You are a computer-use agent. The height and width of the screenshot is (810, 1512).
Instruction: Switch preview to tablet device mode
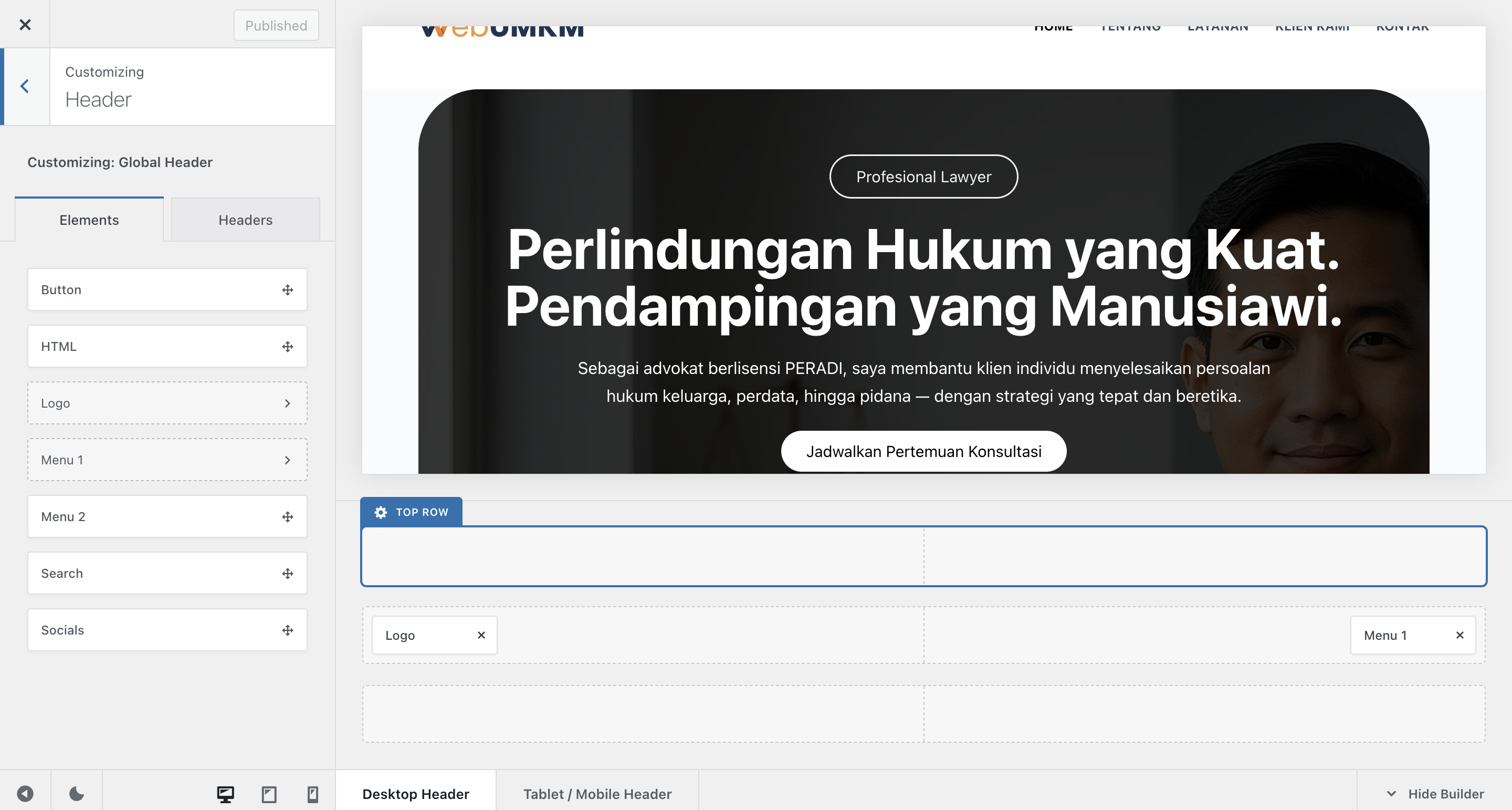coord(269,794)
